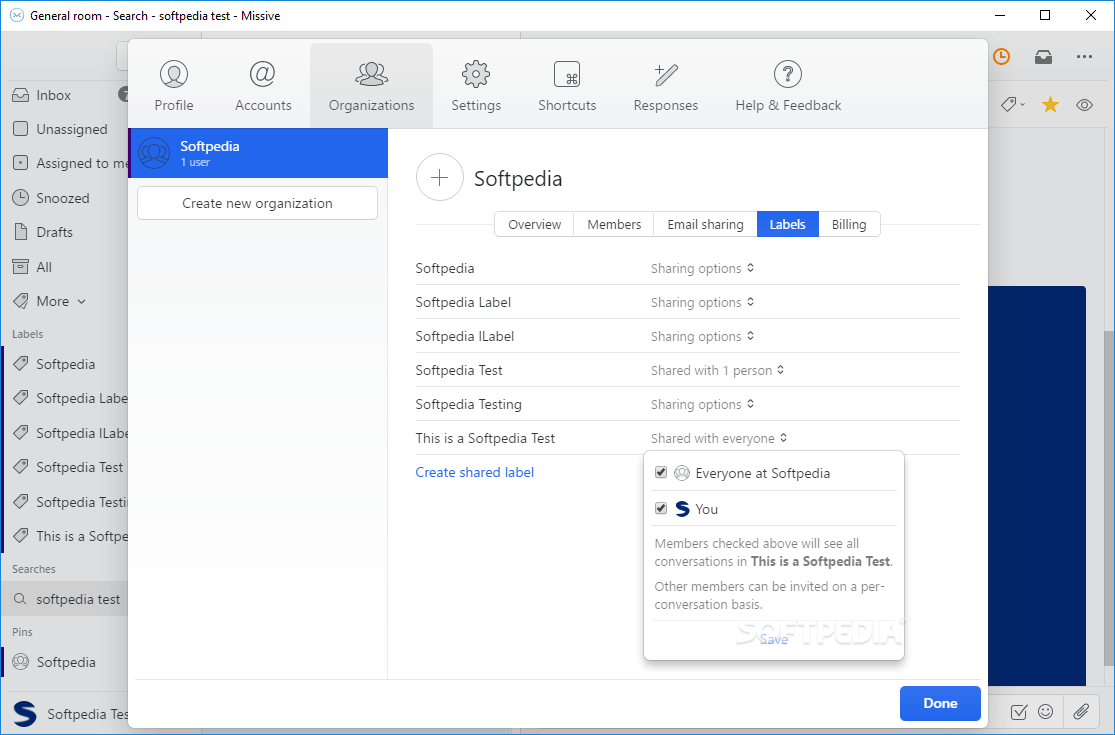This screenshot has width=1115, height=735.
Task: Click the Softpedia organization name heading
Action: coord(518,178)
